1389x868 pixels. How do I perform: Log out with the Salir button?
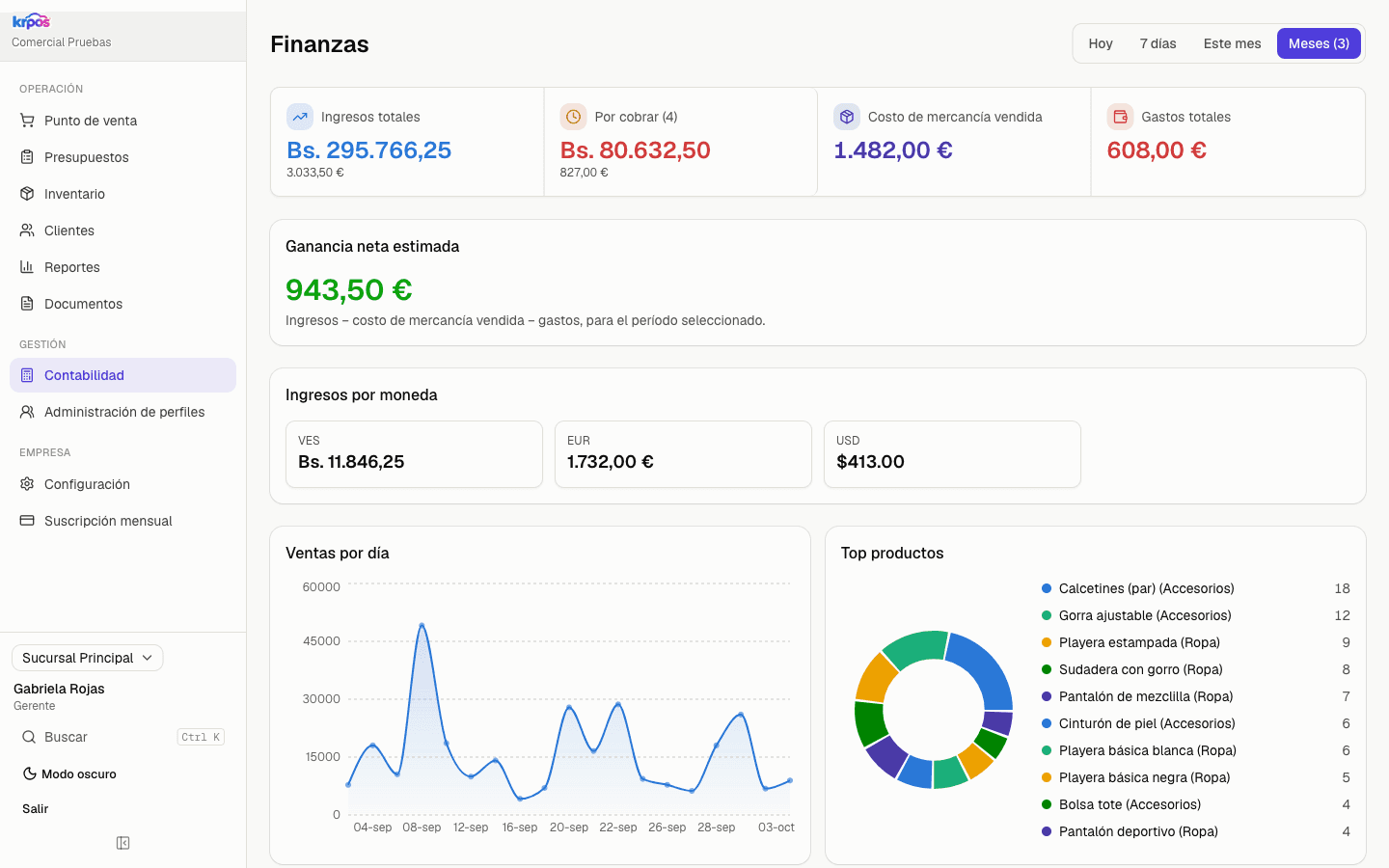(36, 809)
